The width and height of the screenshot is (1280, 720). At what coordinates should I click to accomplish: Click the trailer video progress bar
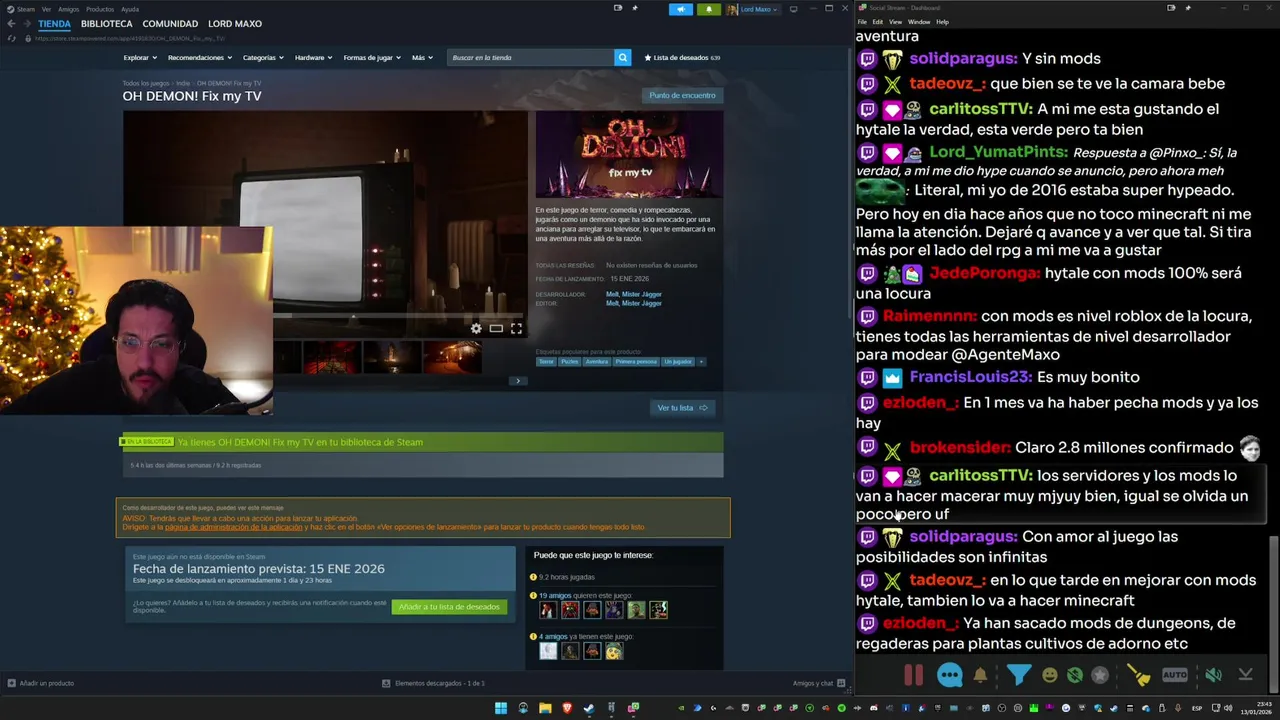[398, 316]
